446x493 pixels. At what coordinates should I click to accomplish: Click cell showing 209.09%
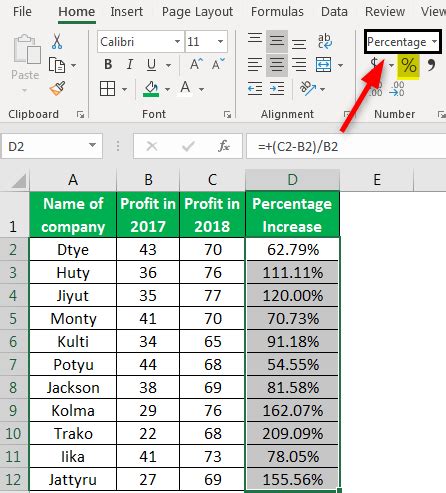pyautogui.click(x=292, y=433)
